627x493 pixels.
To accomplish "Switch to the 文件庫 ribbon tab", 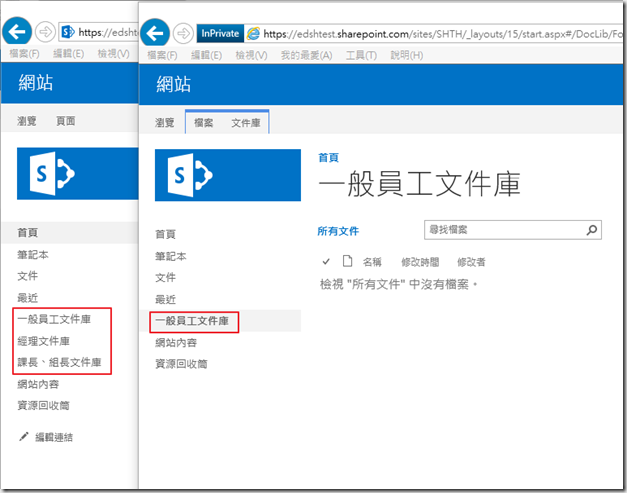I will tap(246, 122).
